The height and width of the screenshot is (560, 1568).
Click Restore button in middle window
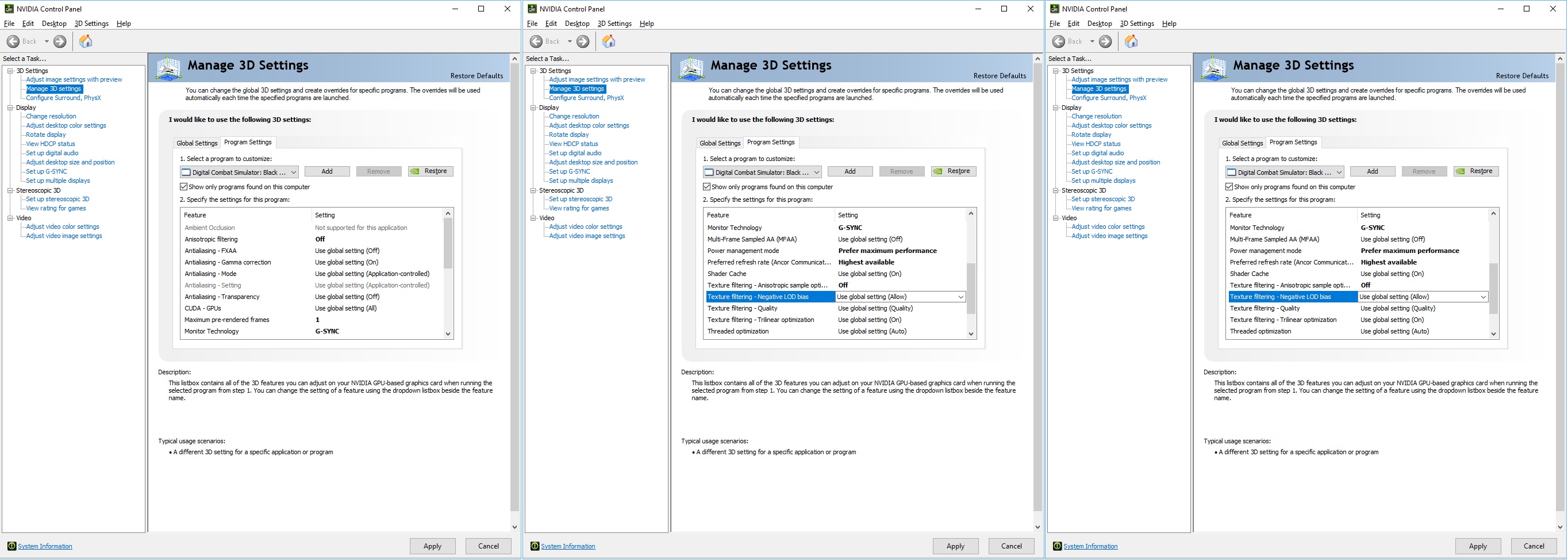pyautogui.click(x=953, y=172)
